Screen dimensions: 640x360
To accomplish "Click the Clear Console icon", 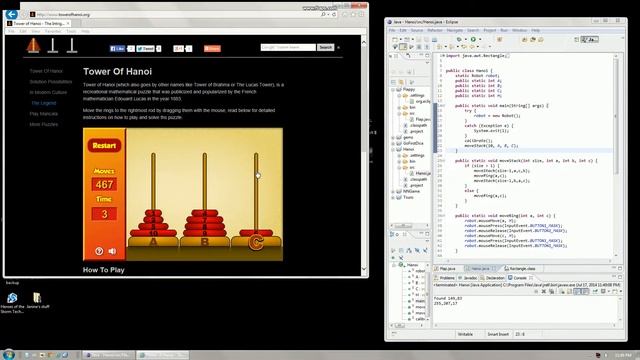I will point(562,291).
